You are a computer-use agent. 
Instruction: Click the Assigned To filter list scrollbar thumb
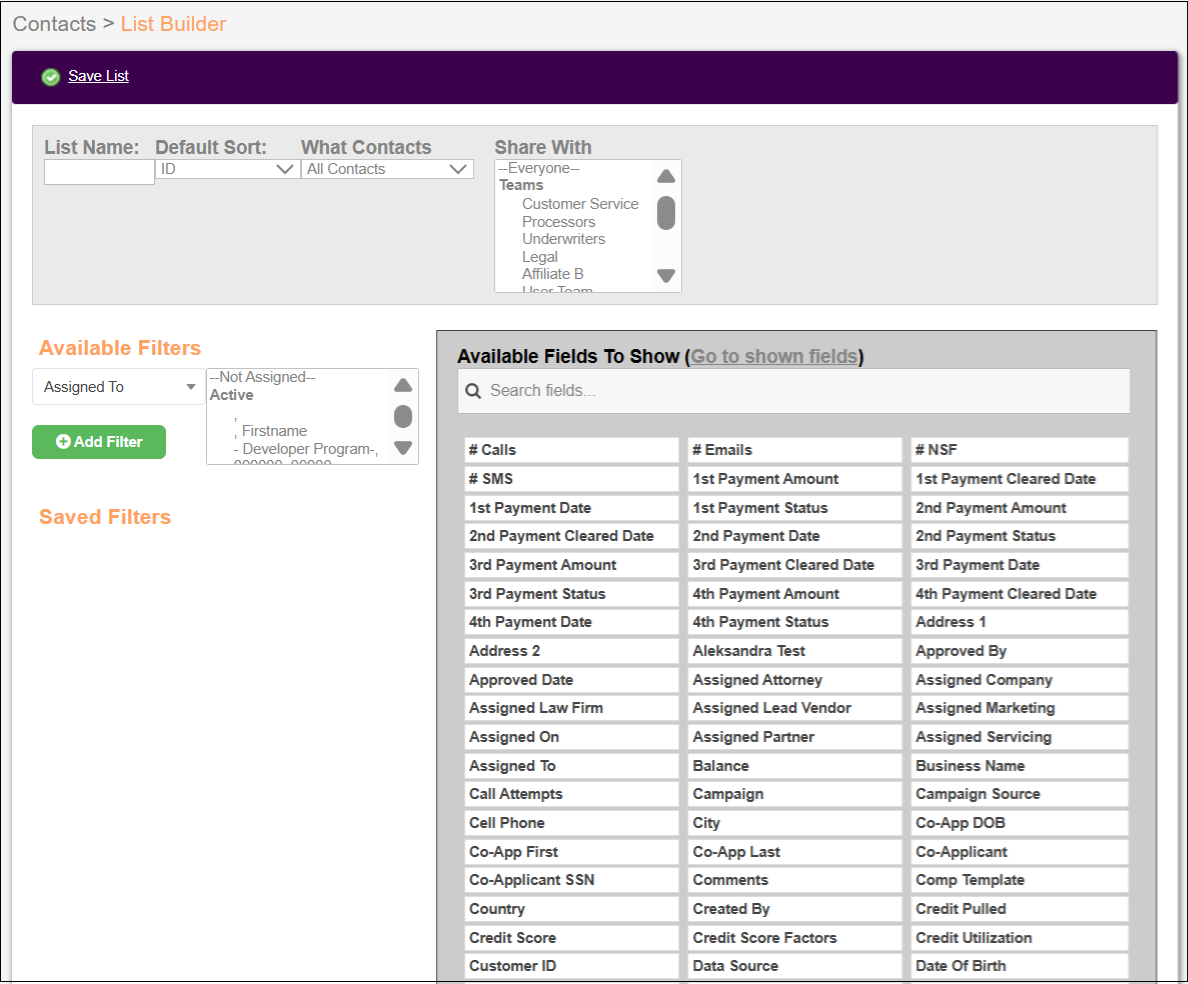point(403,416)
